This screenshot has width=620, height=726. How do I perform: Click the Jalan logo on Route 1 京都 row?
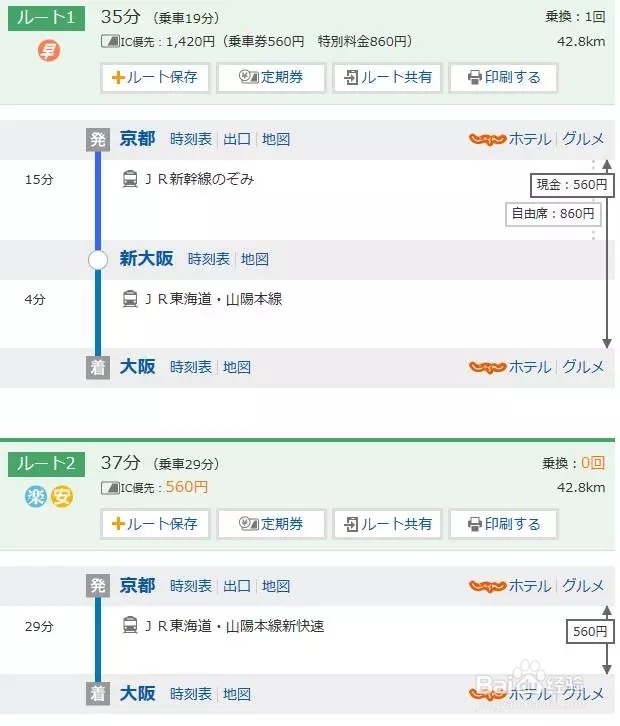487,139
